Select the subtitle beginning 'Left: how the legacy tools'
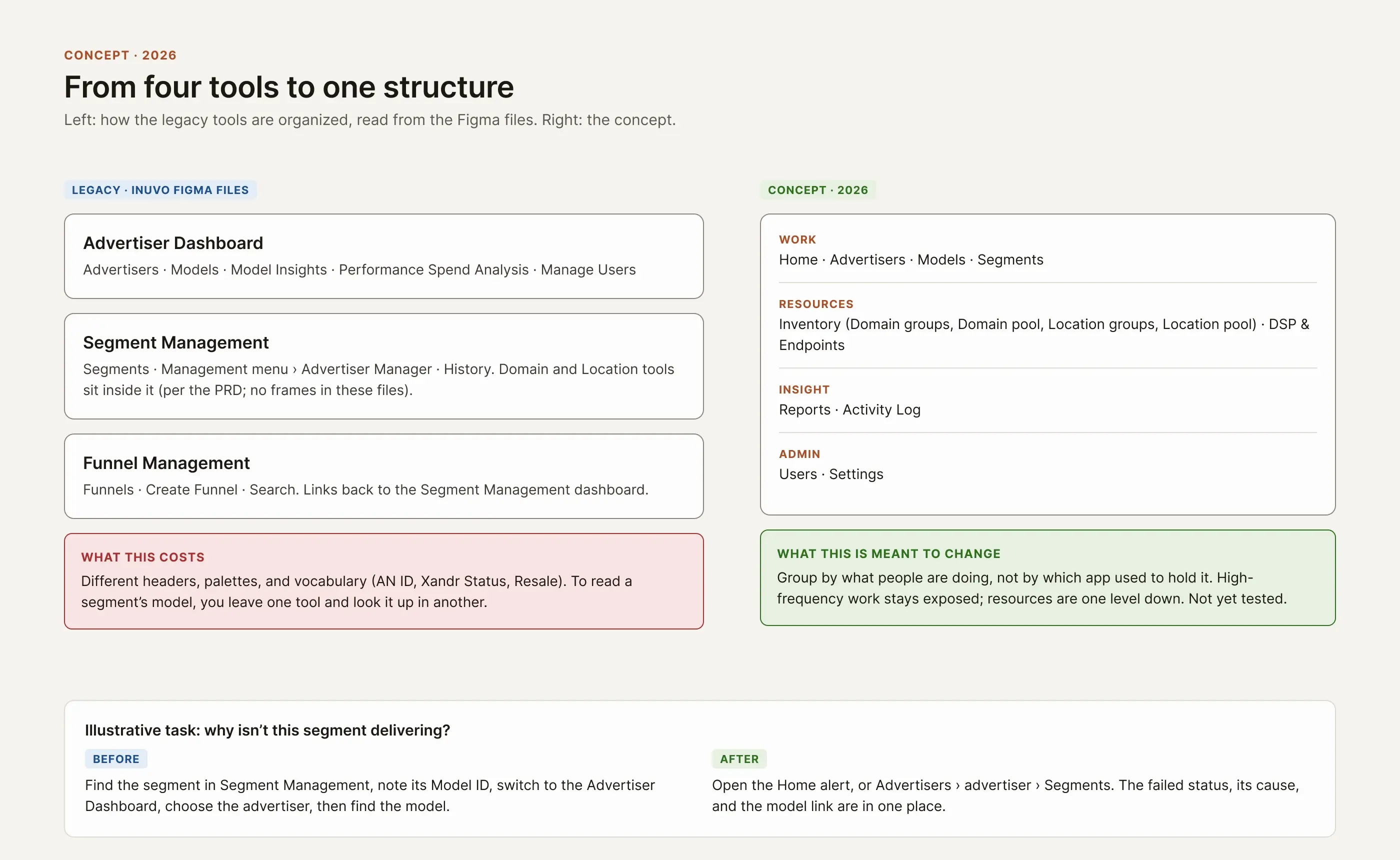The height and width of the screenshot is (860, 1400). click(x=369, y=120)
